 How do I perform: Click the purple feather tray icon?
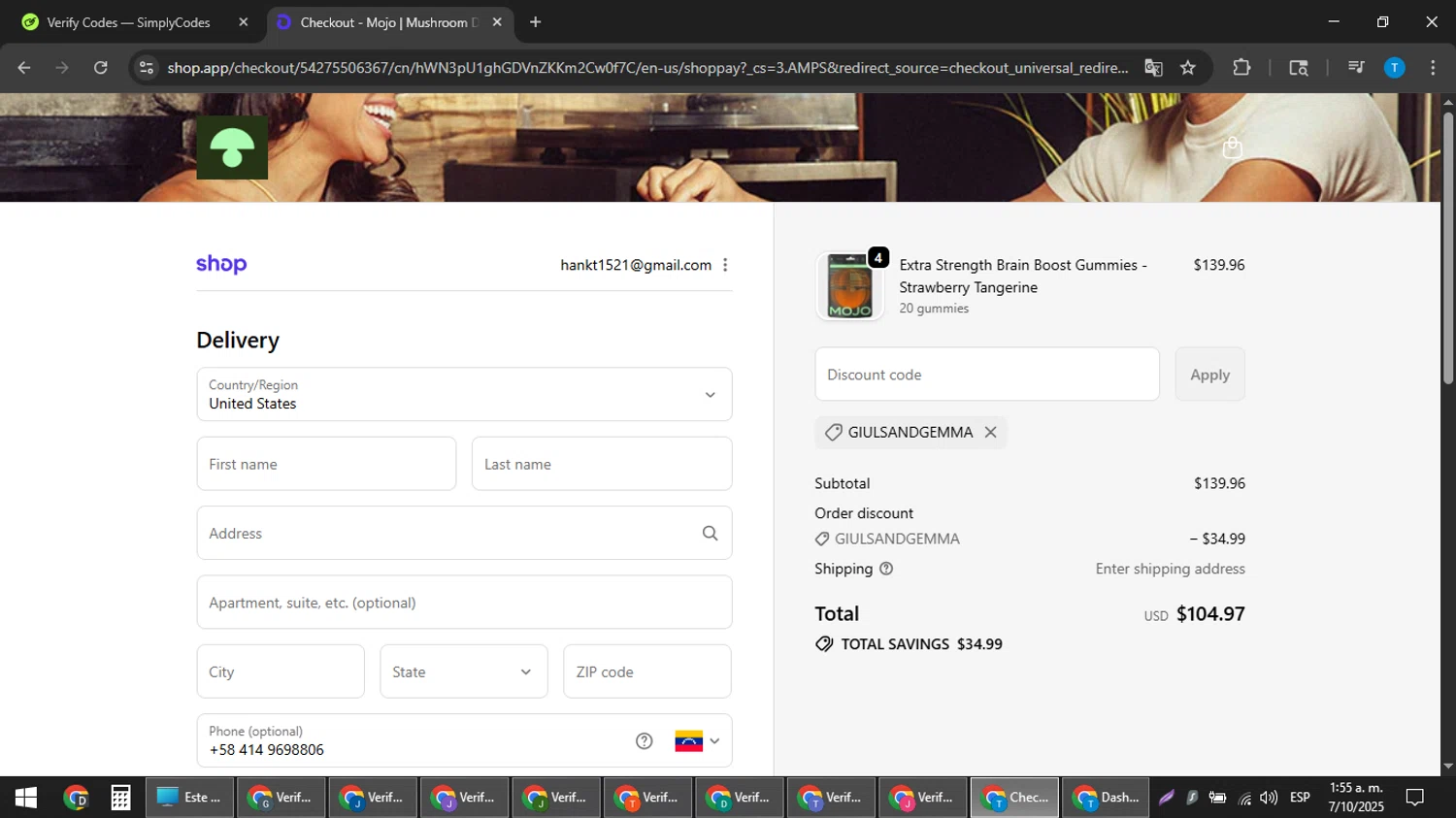[1167, 798]
